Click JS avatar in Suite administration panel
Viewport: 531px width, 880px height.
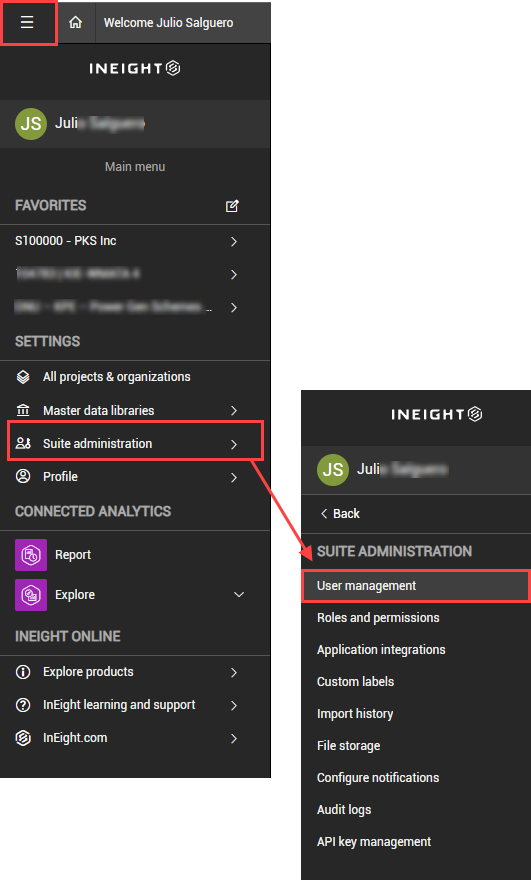(333, 470)
